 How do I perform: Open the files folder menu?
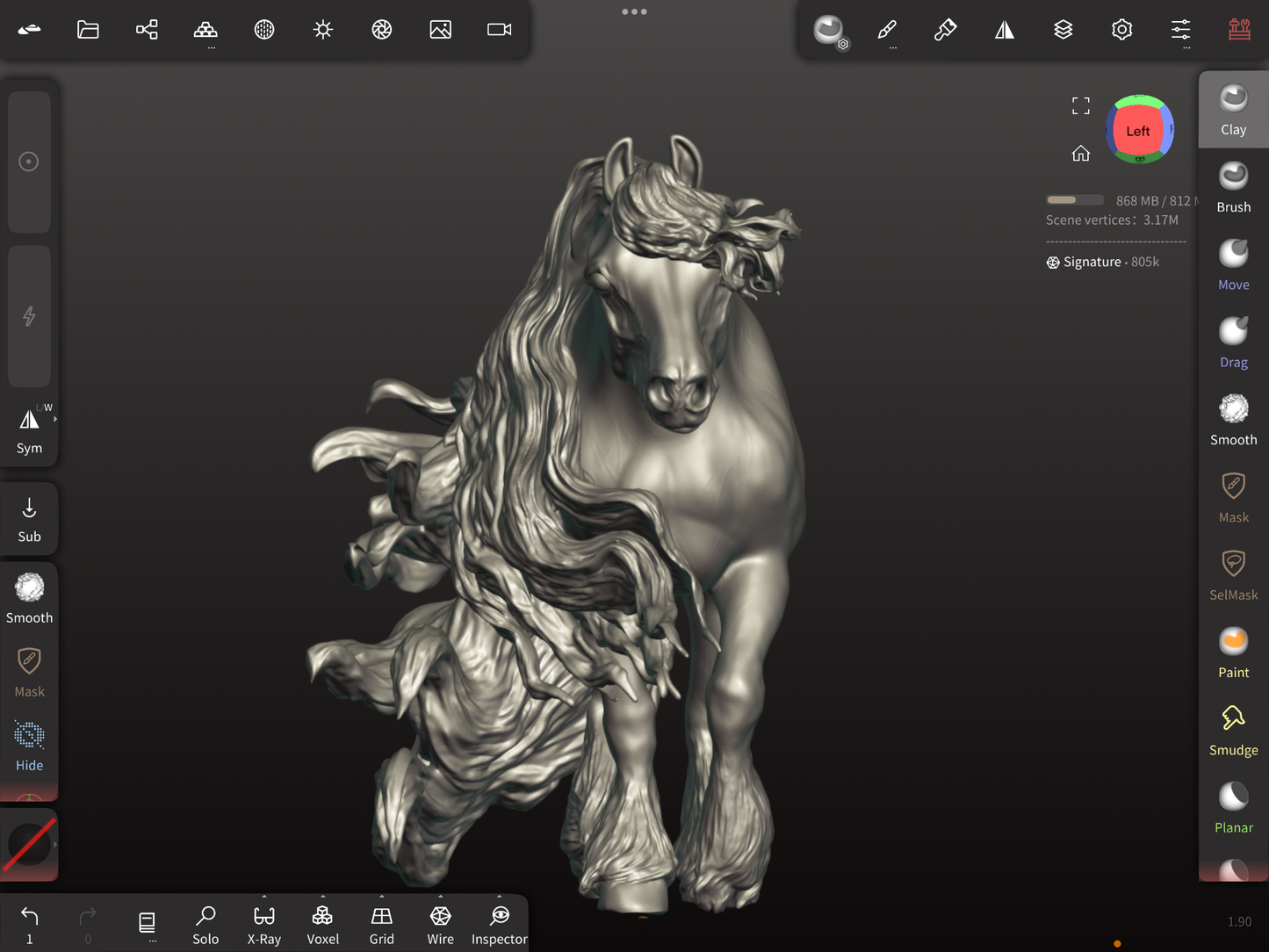(88, 30)
